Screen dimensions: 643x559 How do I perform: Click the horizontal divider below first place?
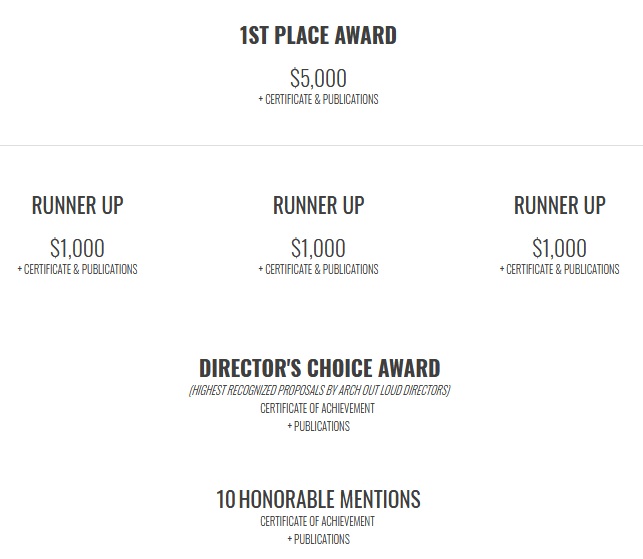pyautogui.click(x=322, y=145)
